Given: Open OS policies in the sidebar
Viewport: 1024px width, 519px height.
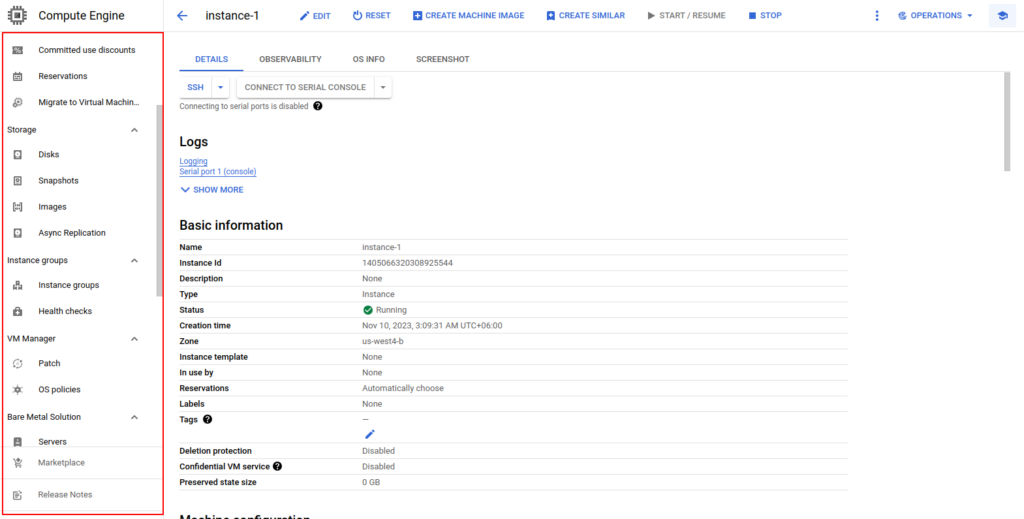Looking at the screenshot, I should tap(59, 389).
